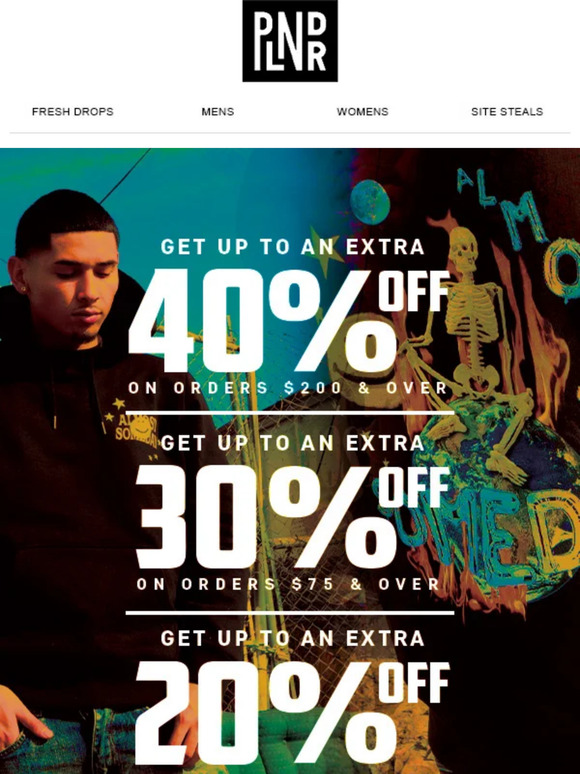Click the white divider under 30% offer
This screenshot has height=774, width=580.
(290, 613)
